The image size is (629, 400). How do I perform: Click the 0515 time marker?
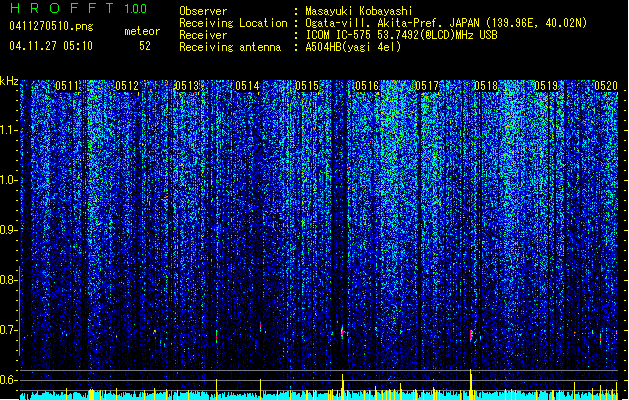tap(307, 86)
